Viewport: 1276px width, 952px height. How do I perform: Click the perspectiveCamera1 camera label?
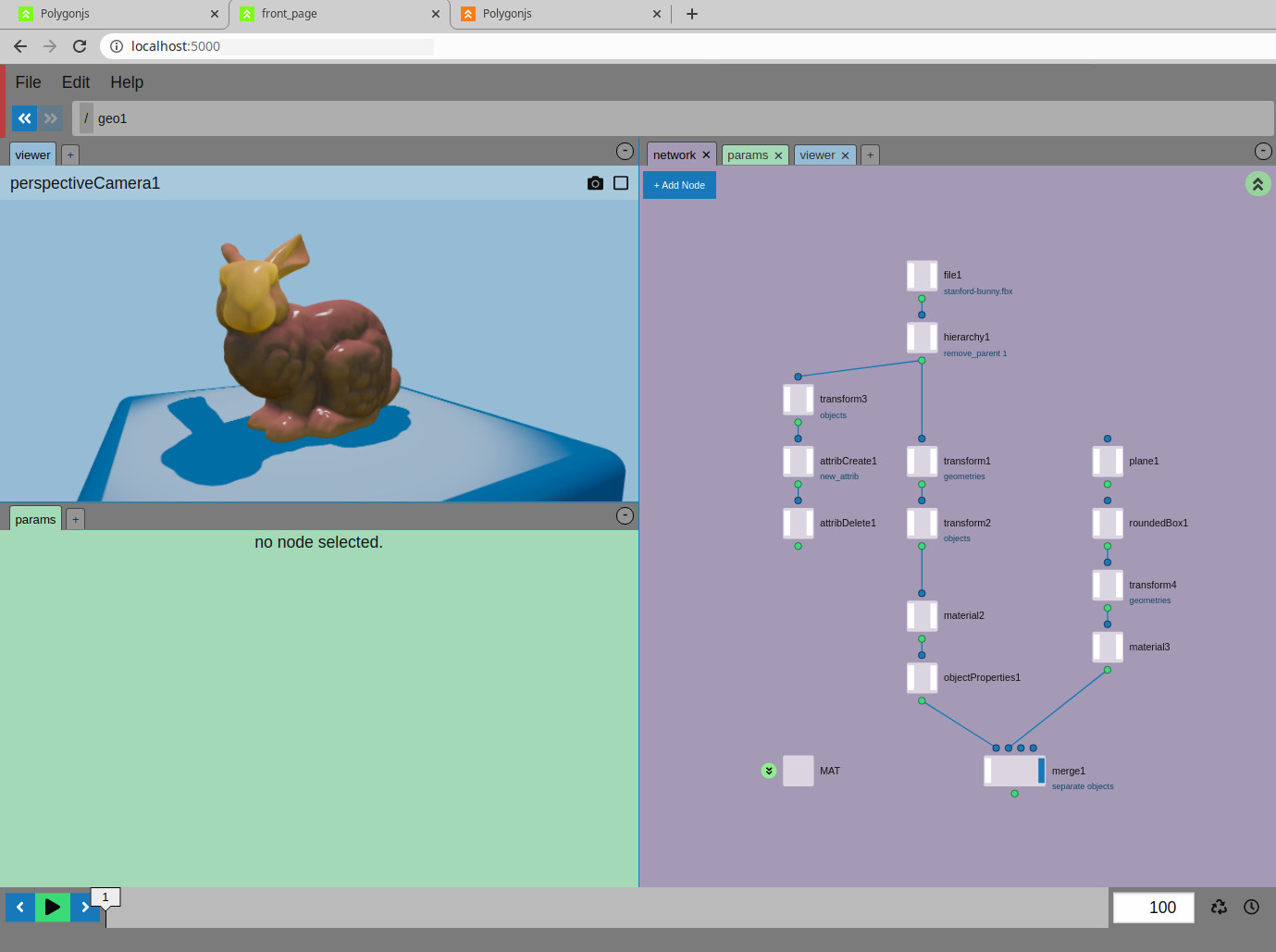click(x=85, y=183)
